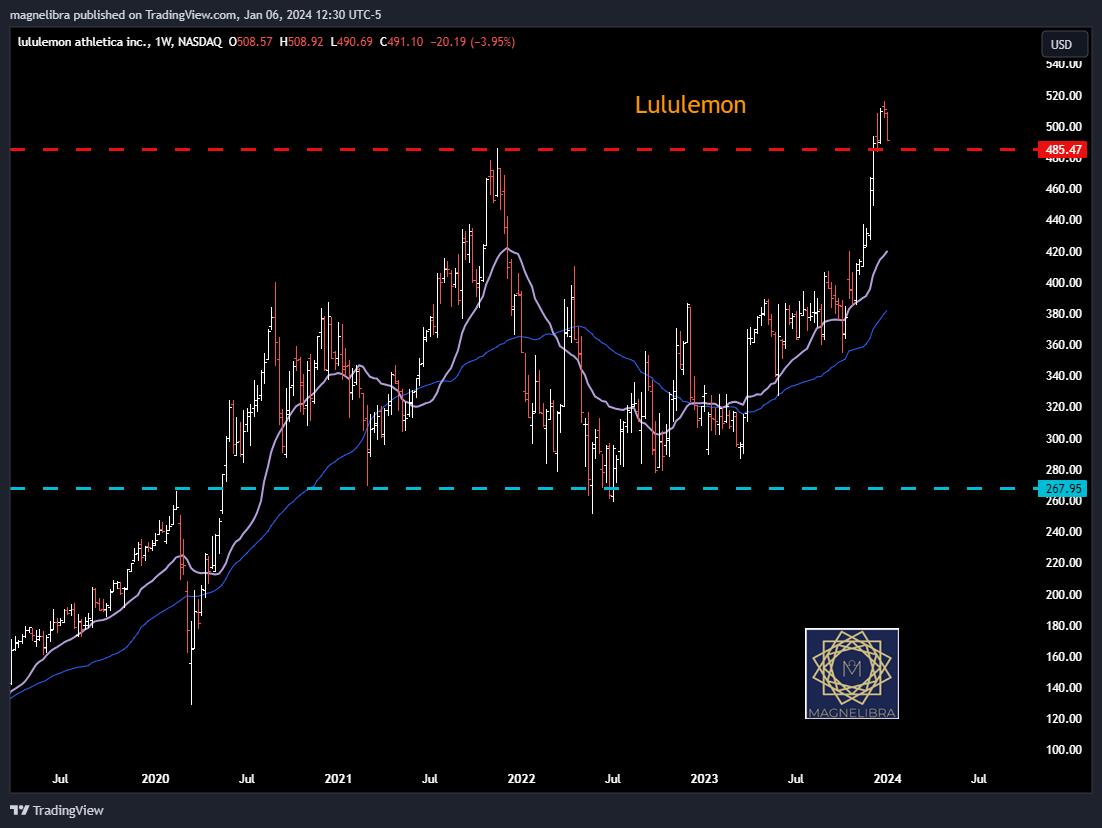
Task: Click the 1W interval text in legend
Action: tap(163, 42)
